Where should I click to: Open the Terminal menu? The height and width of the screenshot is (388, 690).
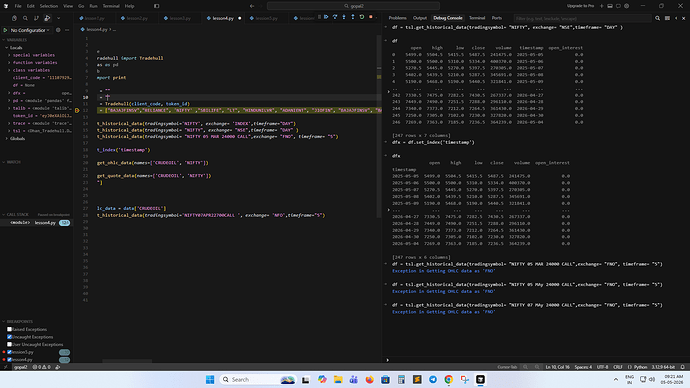[111, 6]
